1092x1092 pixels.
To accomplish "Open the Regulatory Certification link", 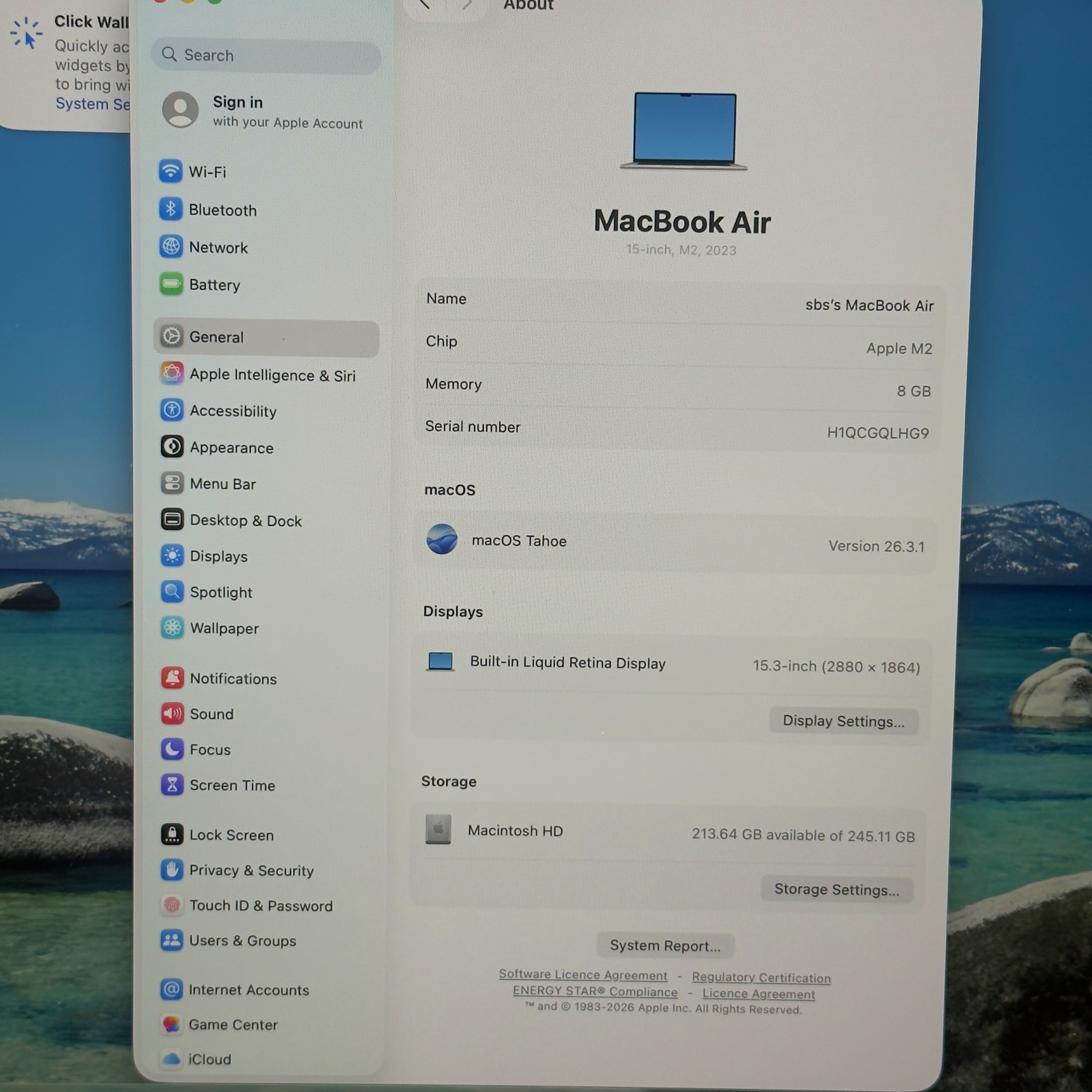I will [761, 978].
